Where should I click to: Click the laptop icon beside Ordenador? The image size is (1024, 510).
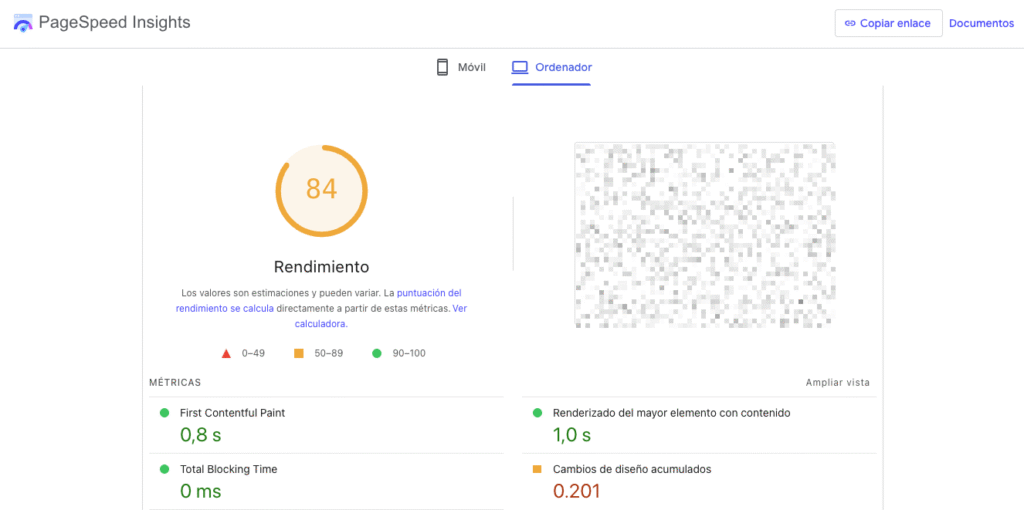click(x=520, y=67)
